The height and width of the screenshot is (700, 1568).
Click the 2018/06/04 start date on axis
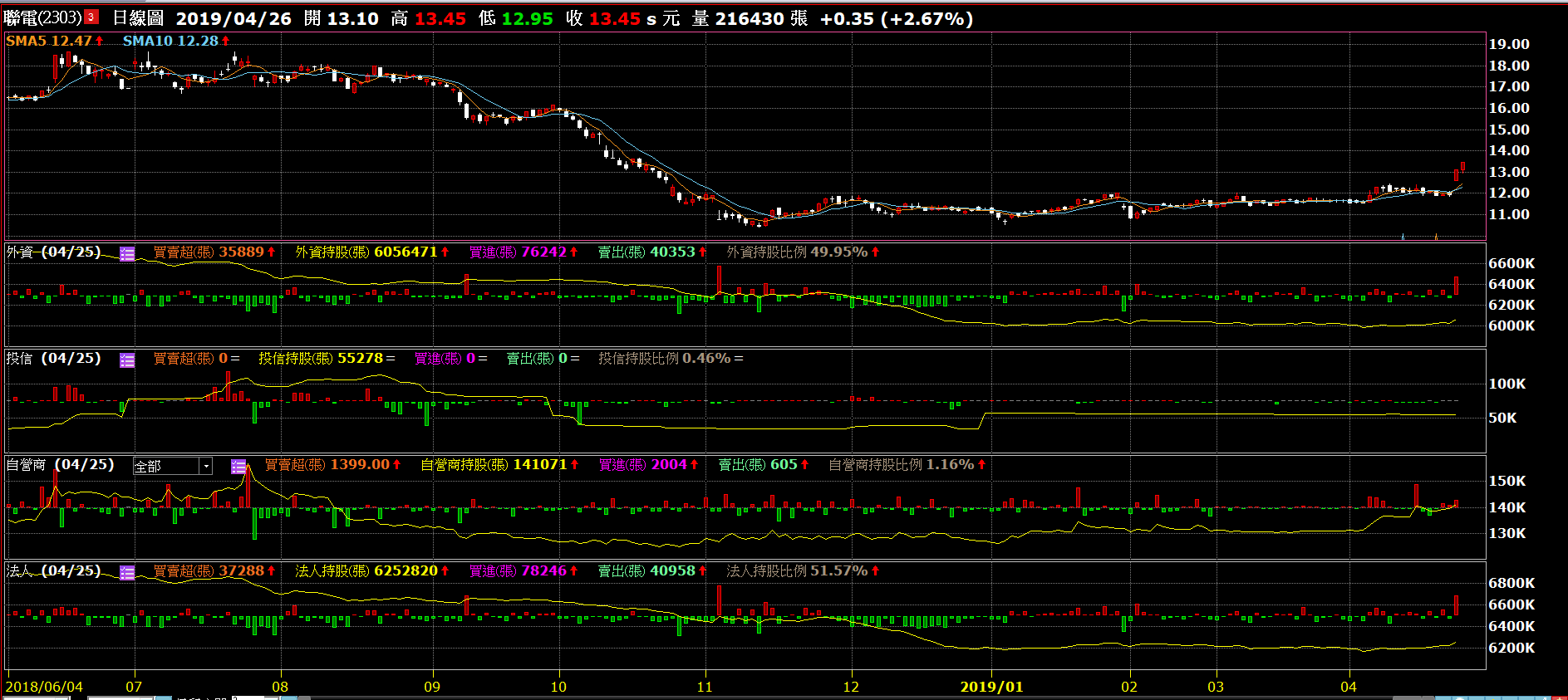pos(44,687)
